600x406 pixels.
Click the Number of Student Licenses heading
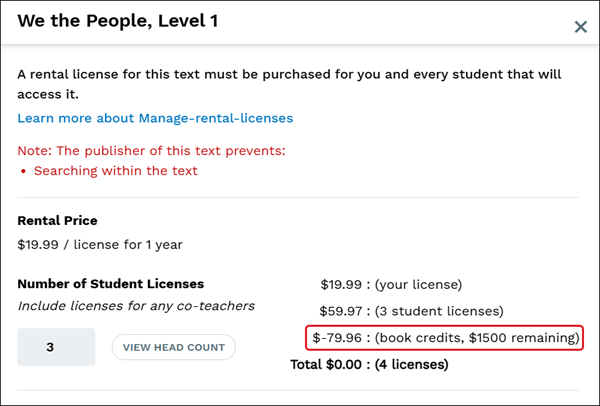(110, 284)
